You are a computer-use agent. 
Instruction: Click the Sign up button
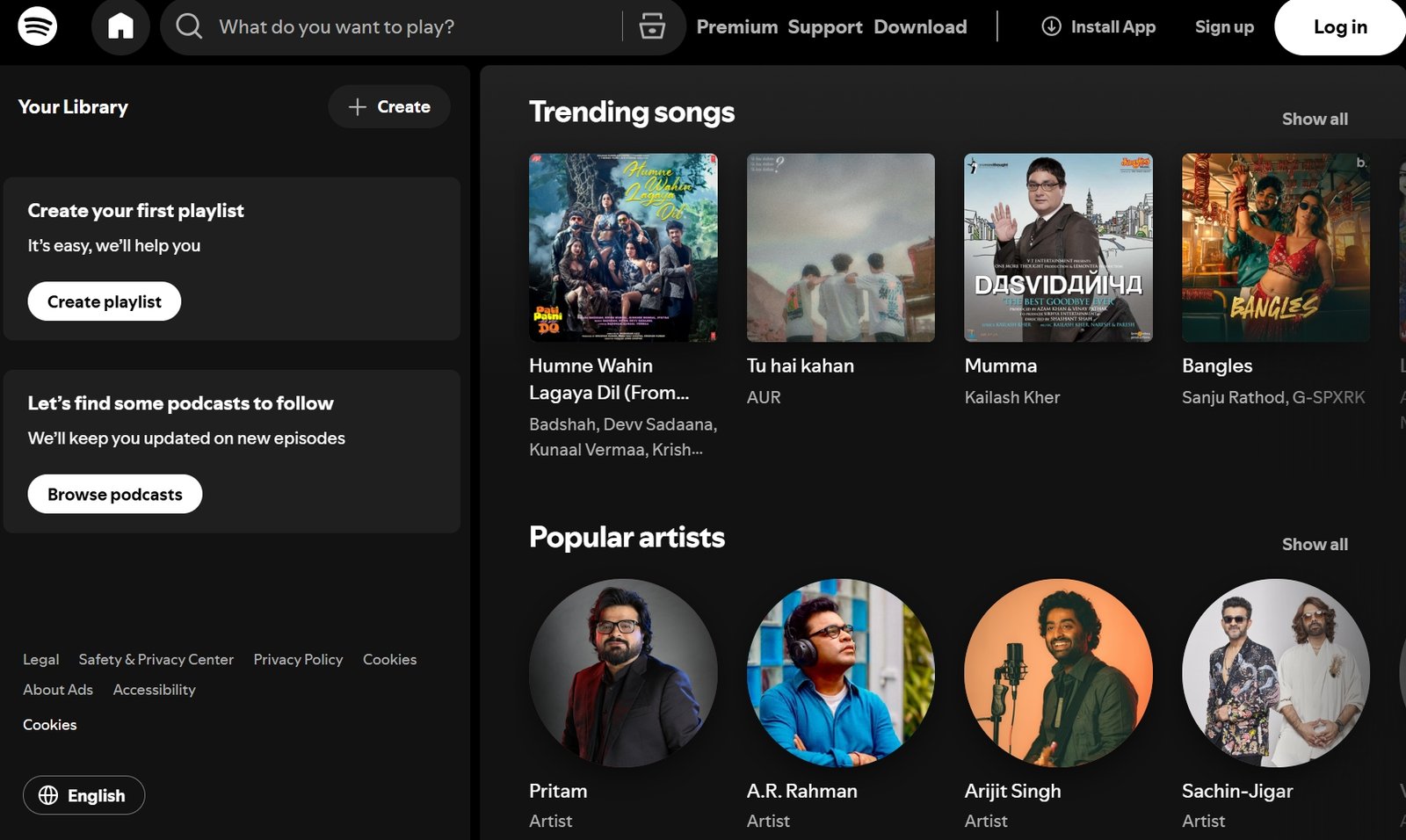point(1224,27)
